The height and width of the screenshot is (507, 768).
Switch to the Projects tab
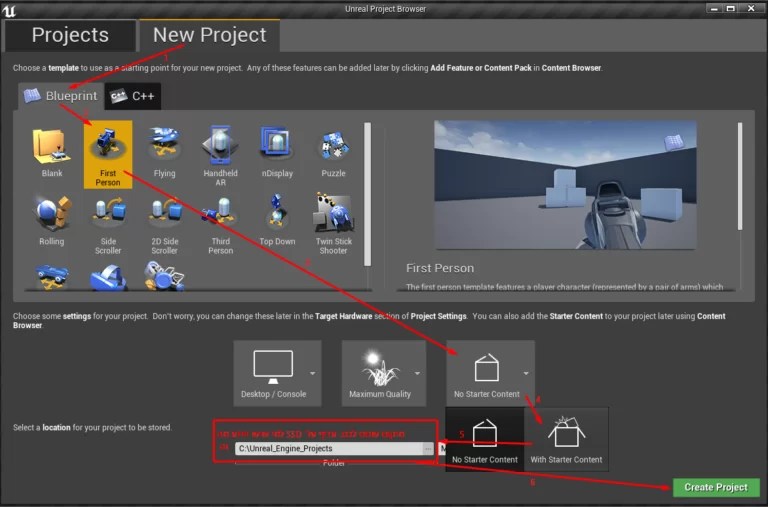pyautogui.click(x=70, y=35)
